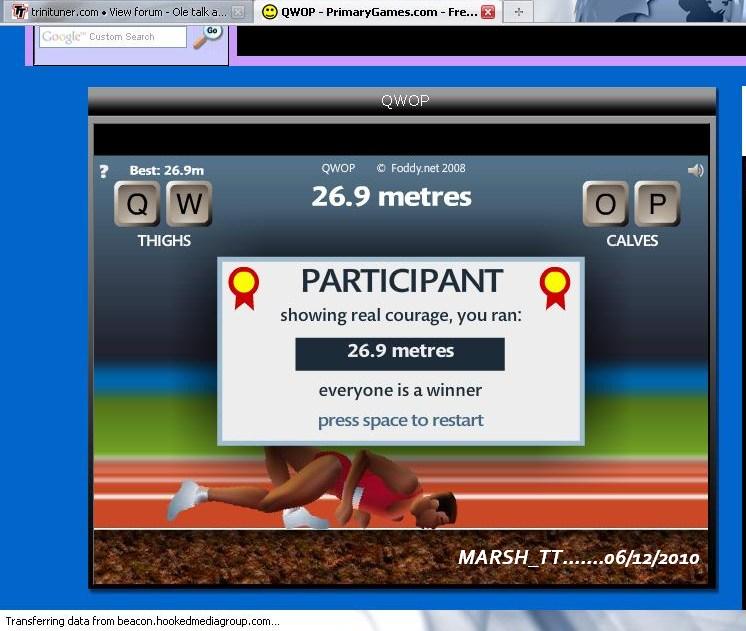Click the 'THIGHS' label
Image resolution: width=746 pixels, height=631 pixels.
[164, 241]
